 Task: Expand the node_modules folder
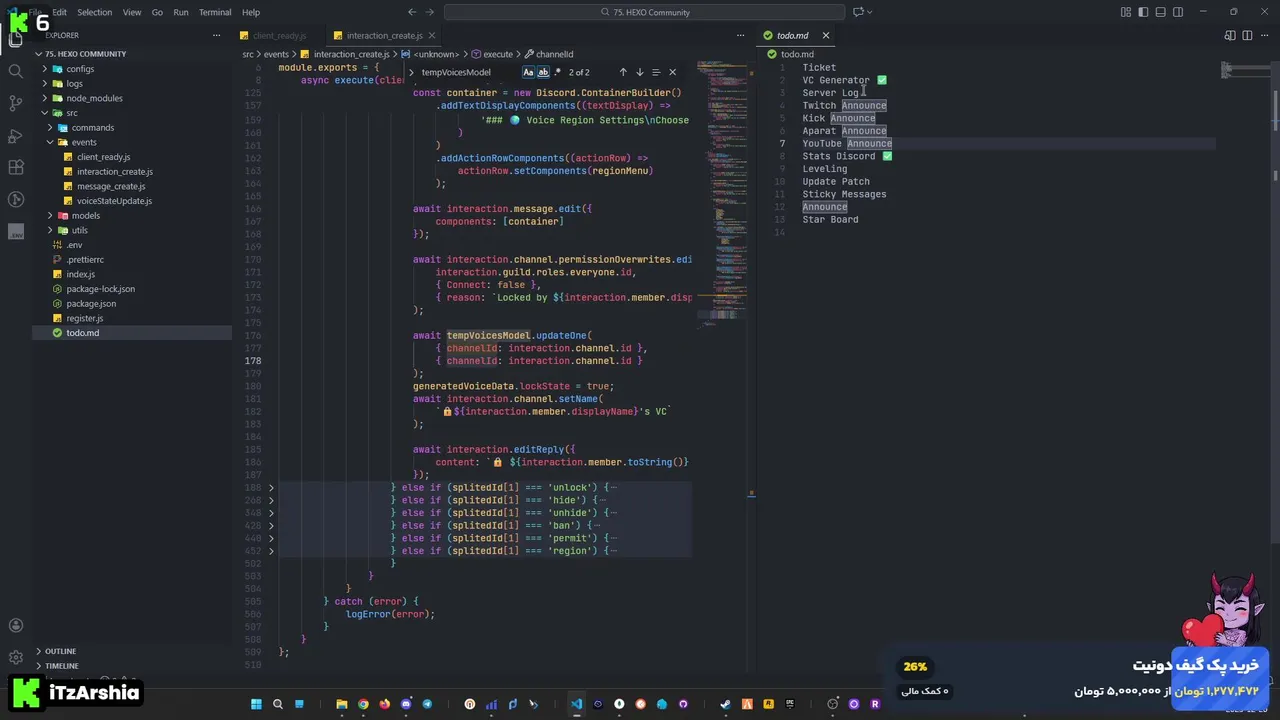[x=94, y=98]
